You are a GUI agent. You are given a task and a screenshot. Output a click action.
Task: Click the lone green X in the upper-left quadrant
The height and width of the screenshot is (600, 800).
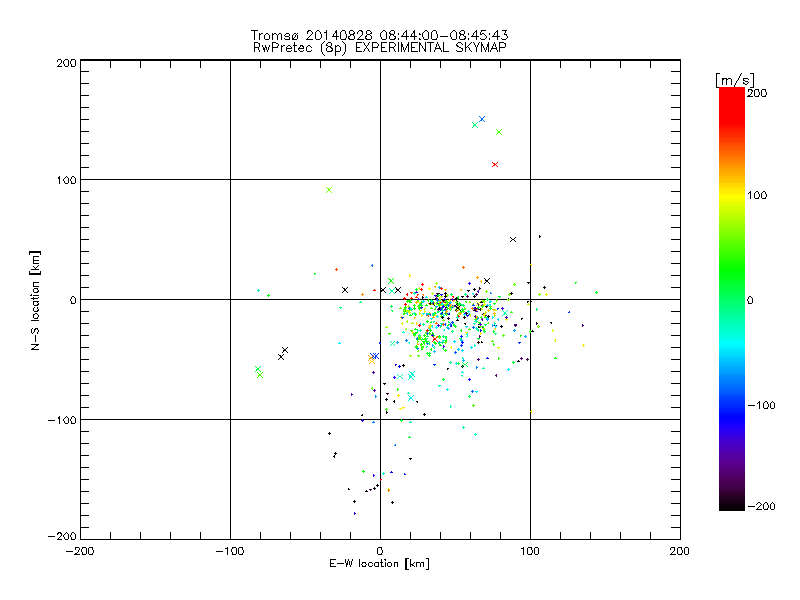(x=329, y=190)
